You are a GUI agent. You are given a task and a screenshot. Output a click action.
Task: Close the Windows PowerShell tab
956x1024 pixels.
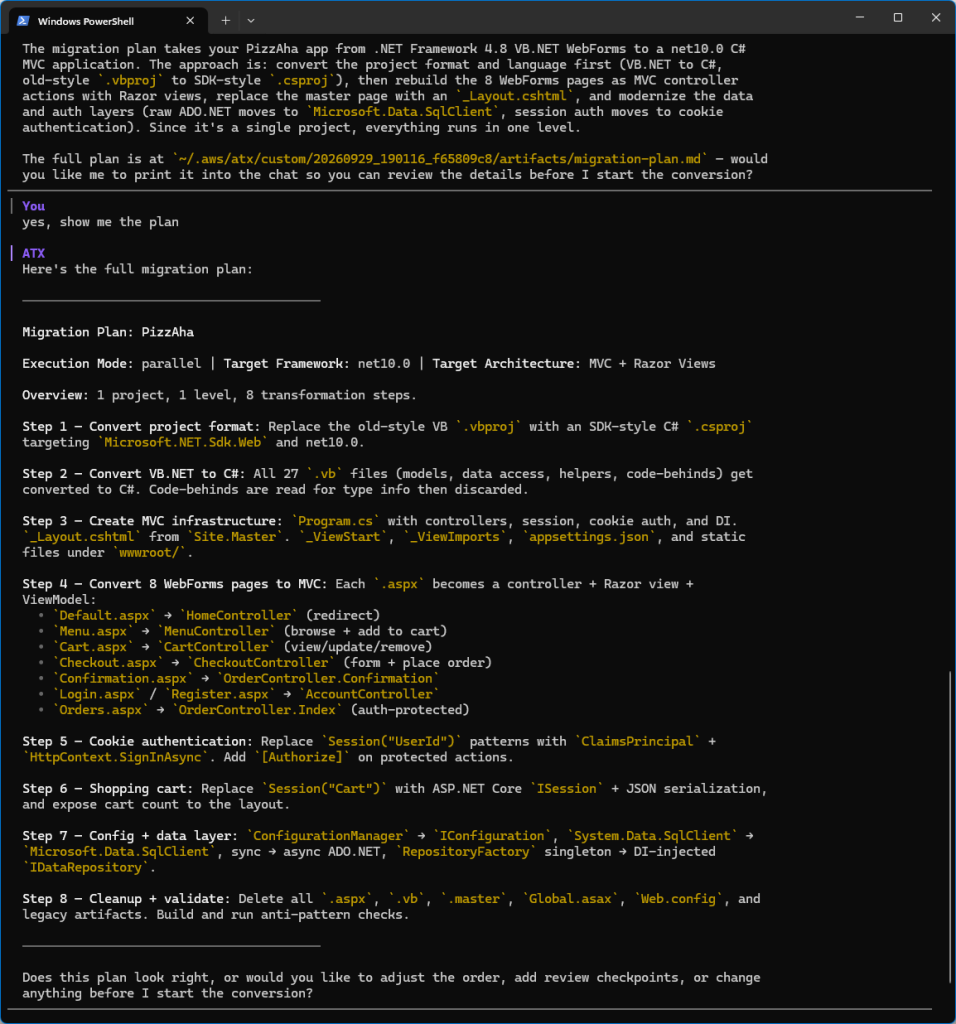190,21
